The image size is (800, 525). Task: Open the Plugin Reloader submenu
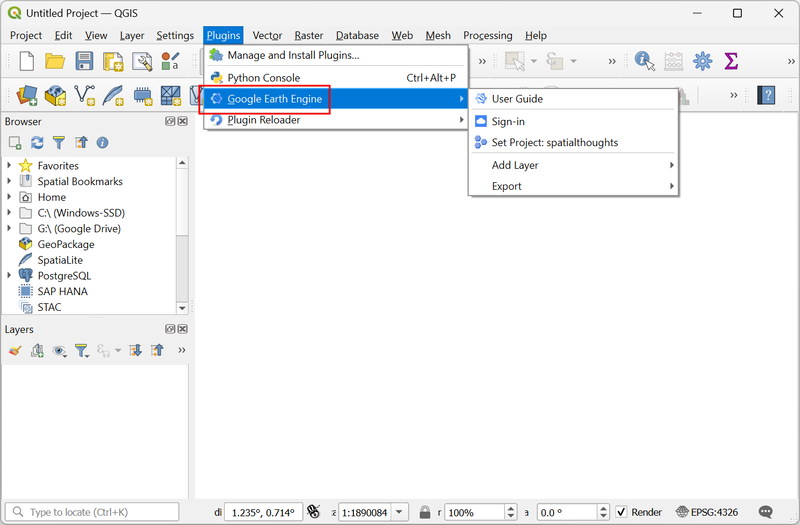point(336,120)
